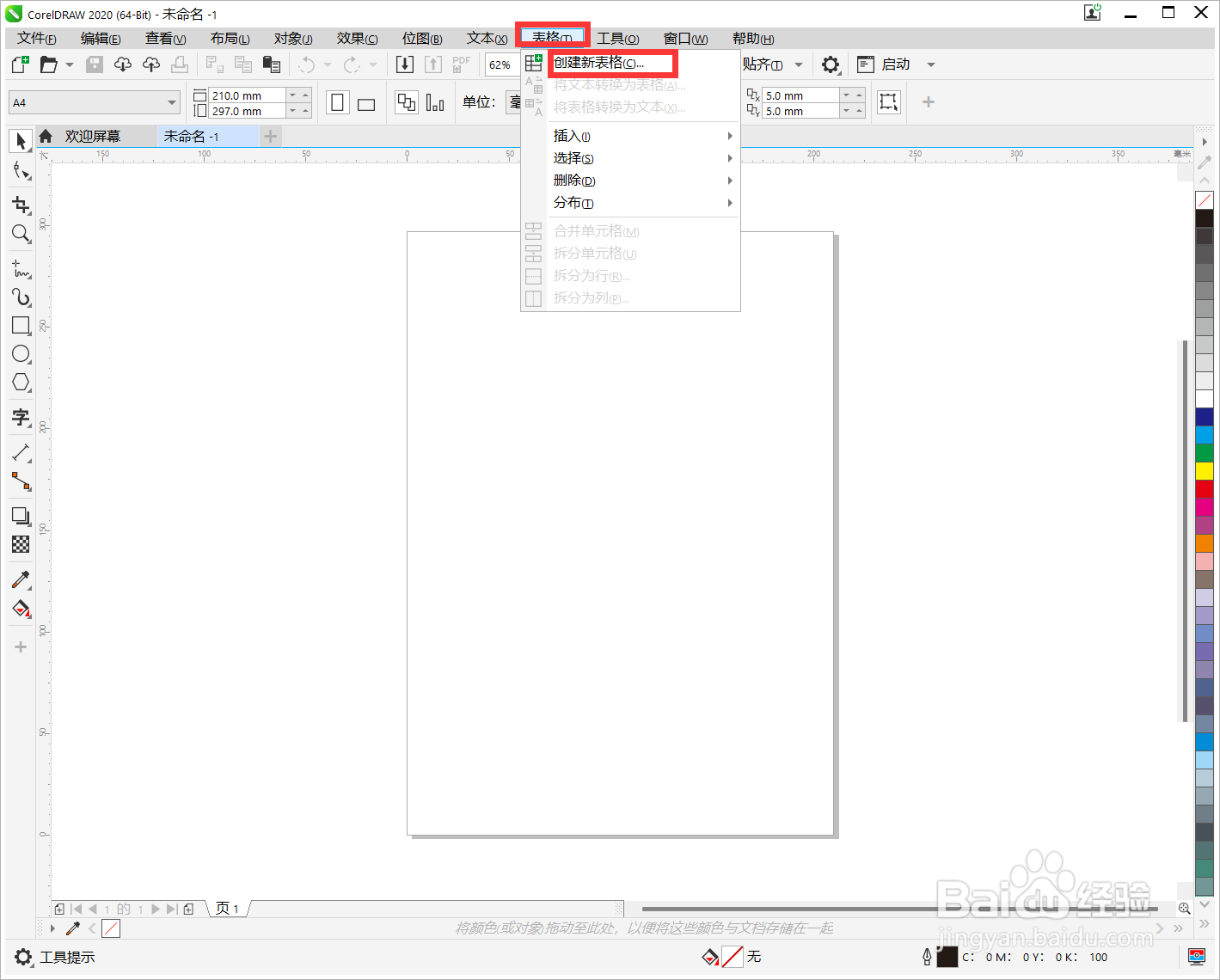Image resolution: width=1220 pixels, height=980 pixels.
Task: Click add page button after navigator
Action: 188,909
